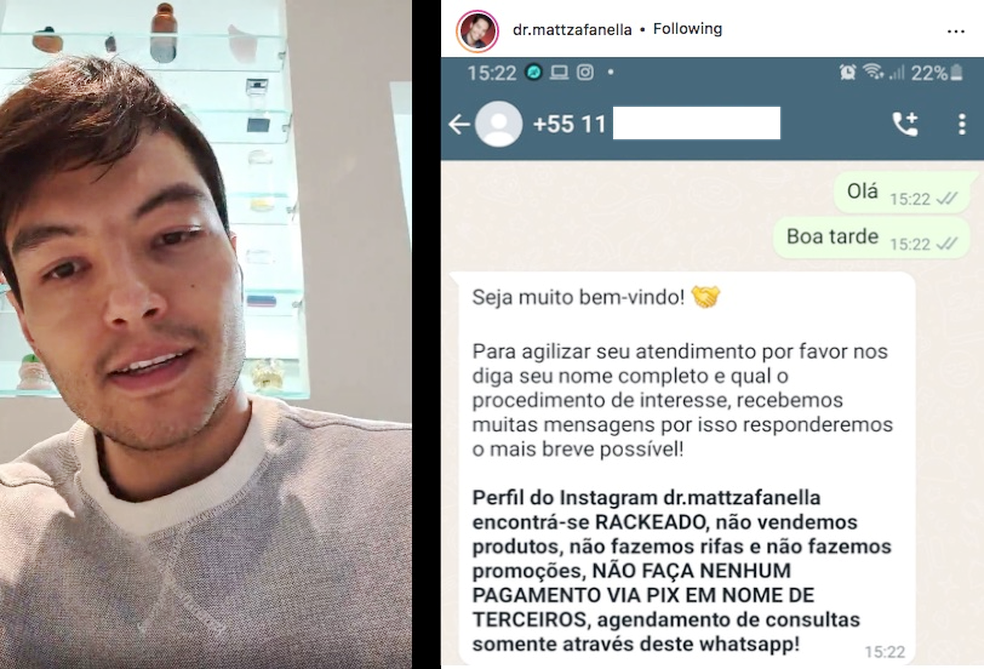Tap the WhatsApp back arrow
The height and width of the screenshot is (669, 984).
(x=459, y=124)
